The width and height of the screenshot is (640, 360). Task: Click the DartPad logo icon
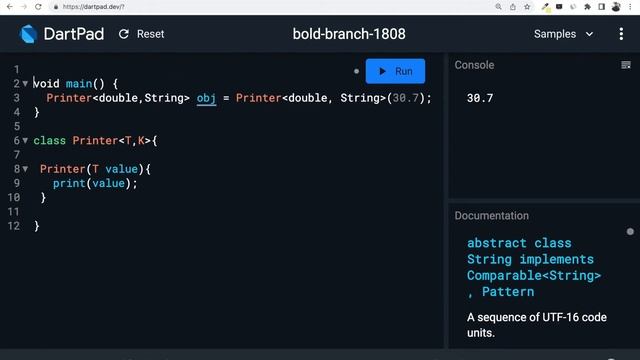[x=29, y=34]
